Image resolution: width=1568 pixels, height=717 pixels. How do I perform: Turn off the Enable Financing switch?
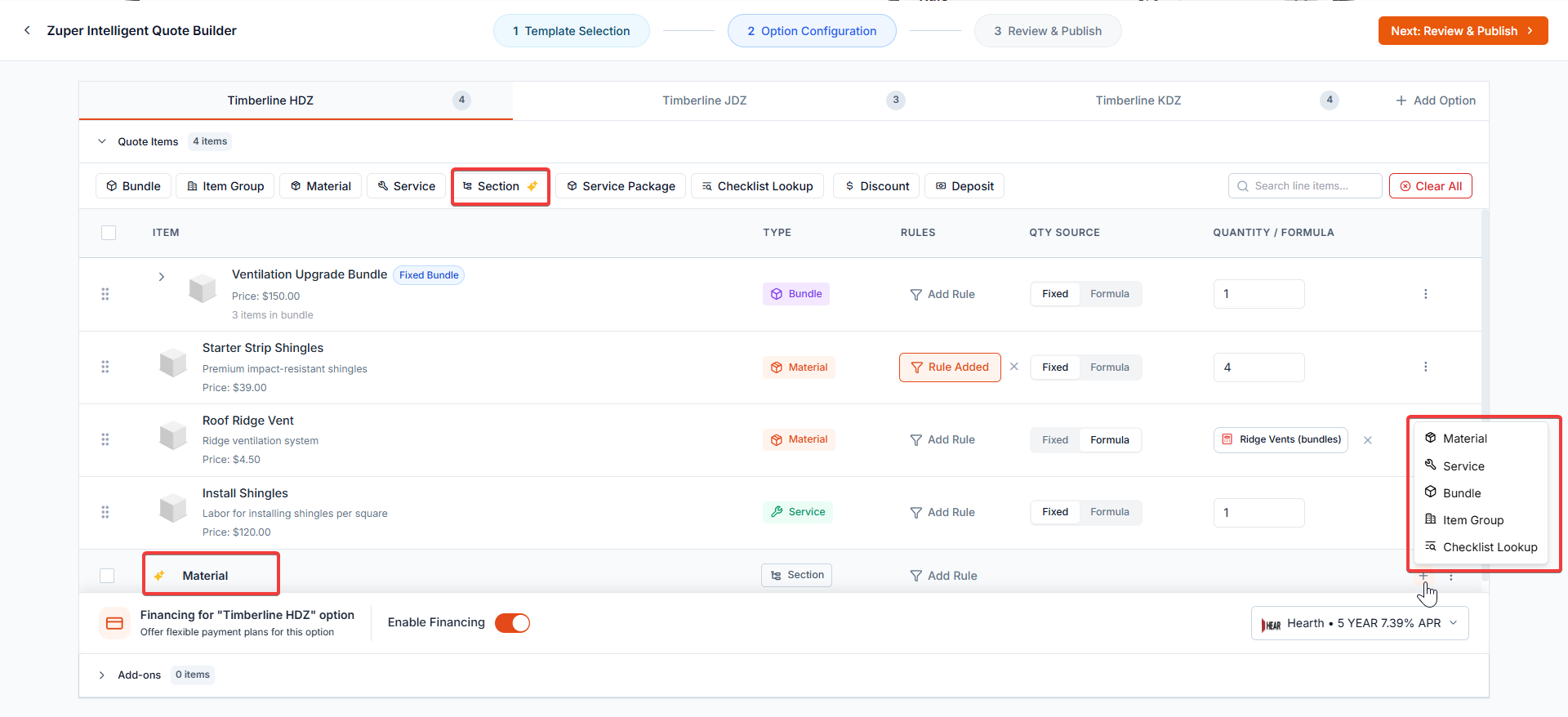(512, 623)
